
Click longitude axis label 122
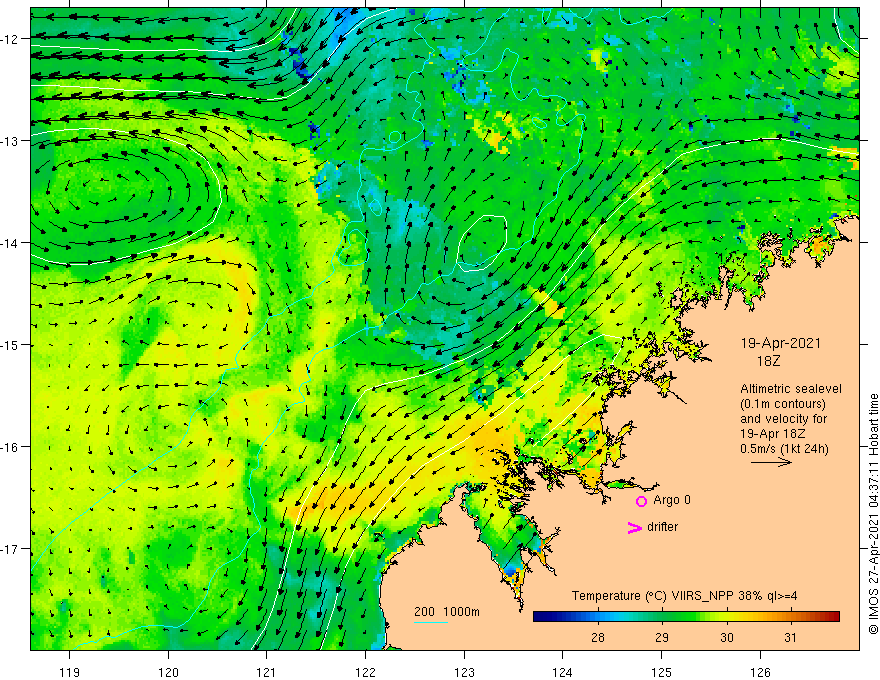(x=365, y=672)
